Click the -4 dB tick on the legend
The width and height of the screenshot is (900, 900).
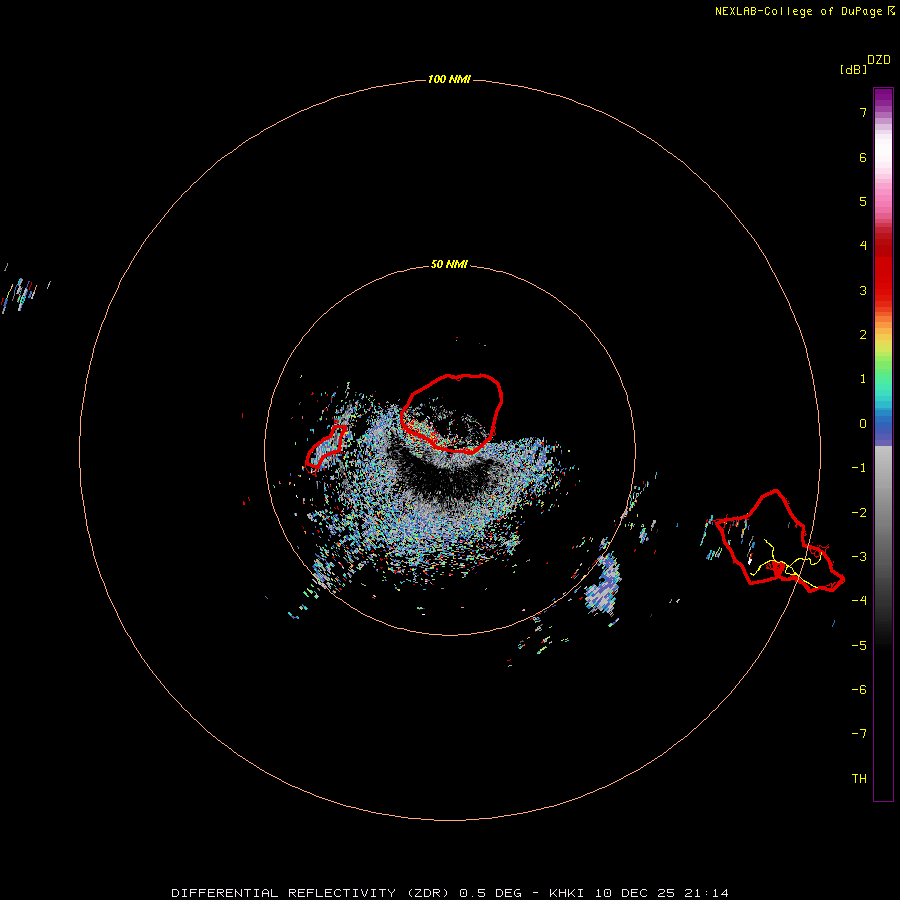click(859, 601)
